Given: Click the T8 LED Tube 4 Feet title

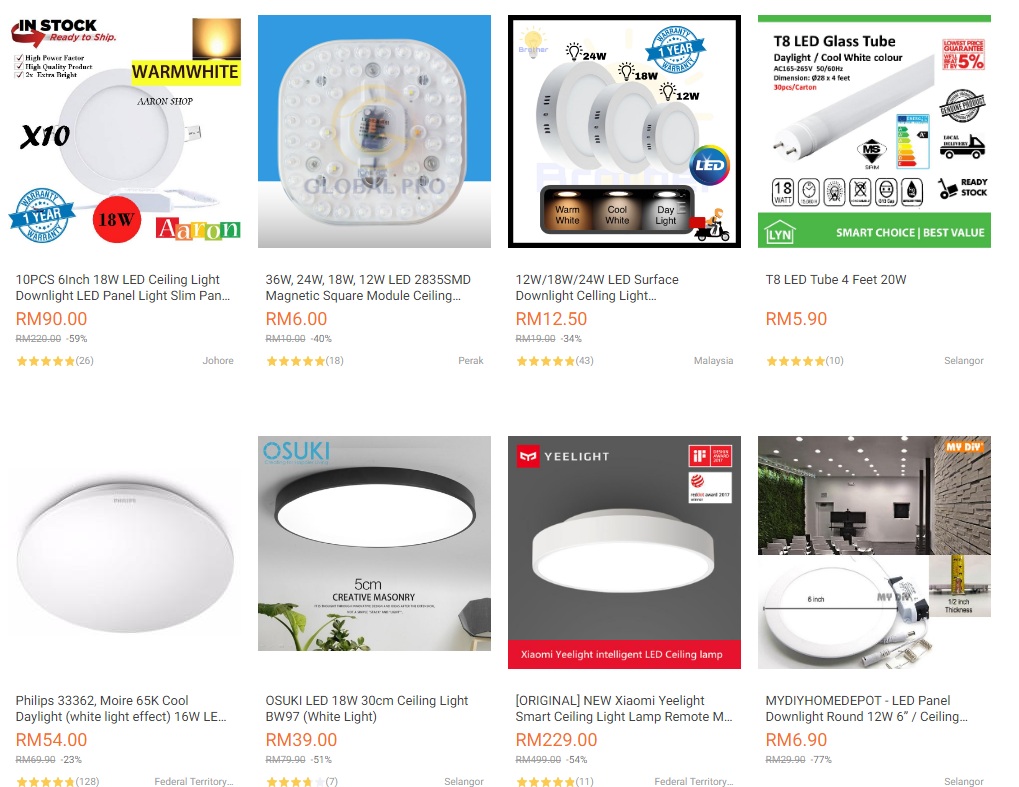Looking at the screenshot, I should point(836,279).
